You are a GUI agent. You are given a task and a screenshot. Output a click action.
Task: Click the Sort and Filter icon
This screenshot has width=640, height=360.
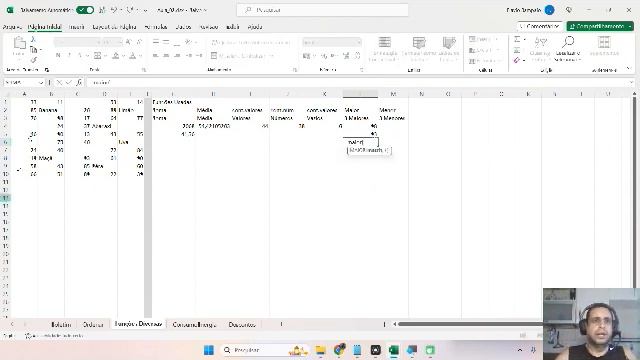point(540,42)
